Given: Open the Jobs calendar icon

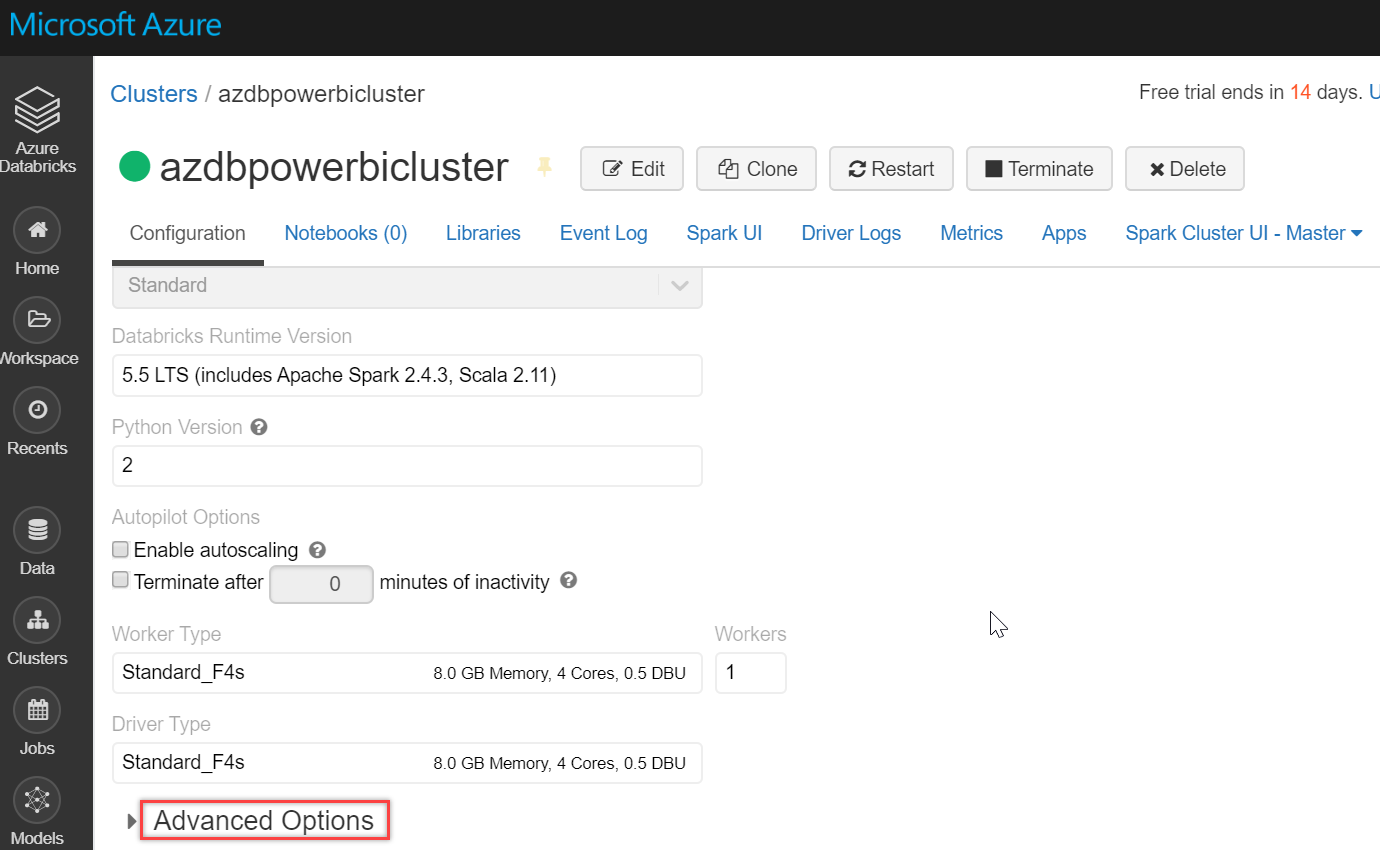Looking at the screenshot, I should tap(37, 710).
